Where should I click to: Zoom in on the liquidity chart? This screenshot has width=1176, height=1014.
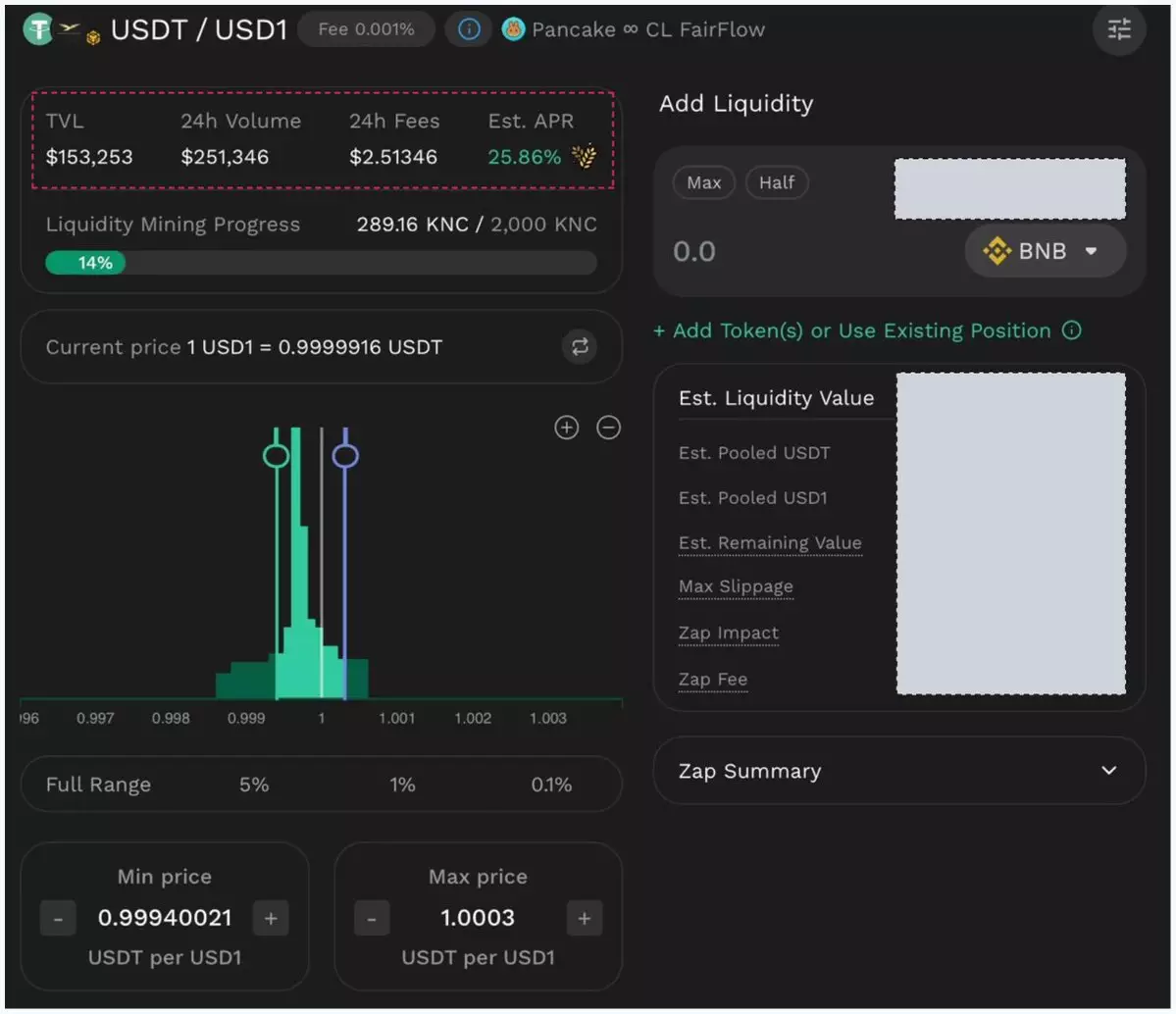[x=567, y=428]
